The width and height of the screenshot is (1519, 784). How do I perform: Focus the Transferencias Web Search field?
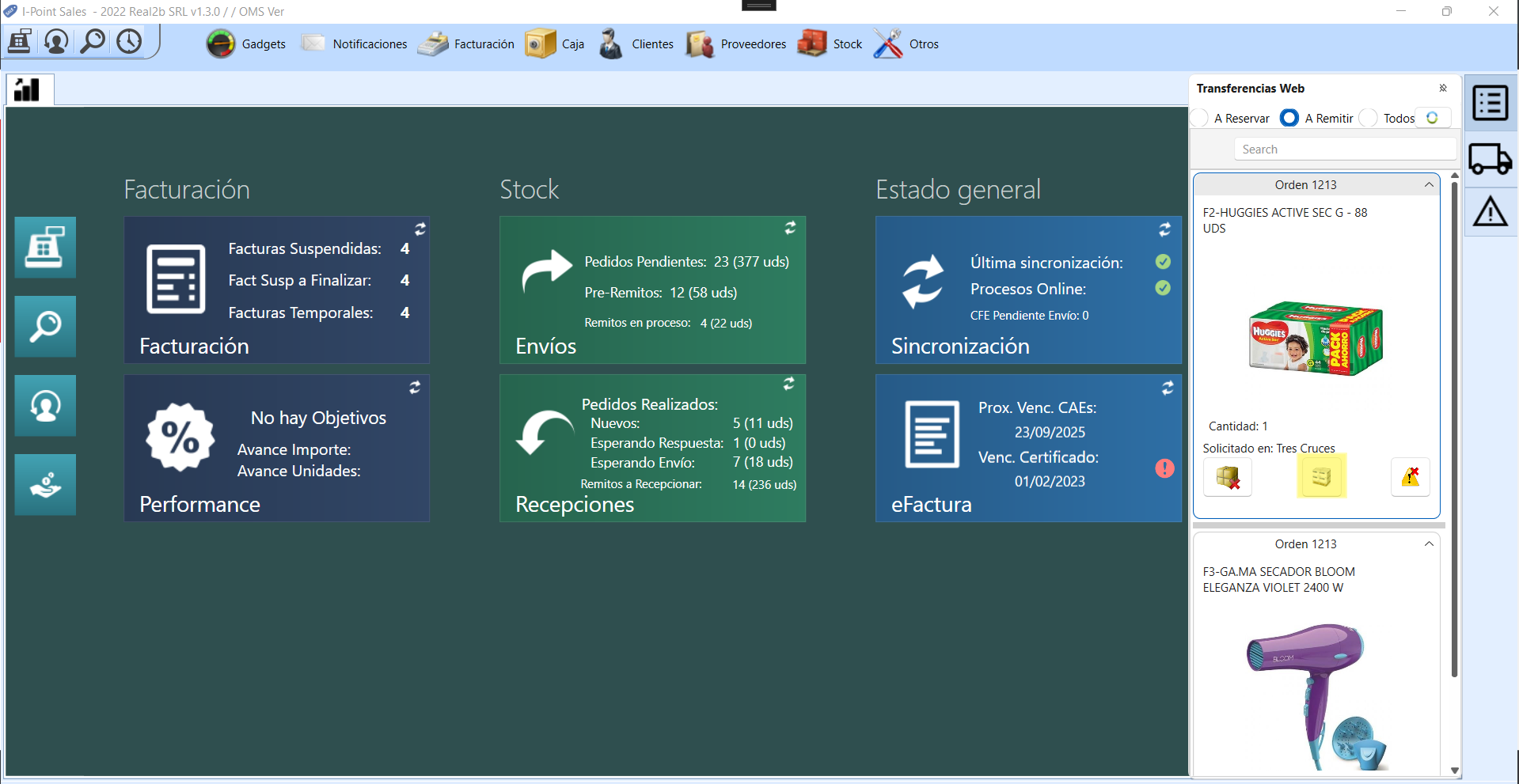click(x=1345, y=150)
